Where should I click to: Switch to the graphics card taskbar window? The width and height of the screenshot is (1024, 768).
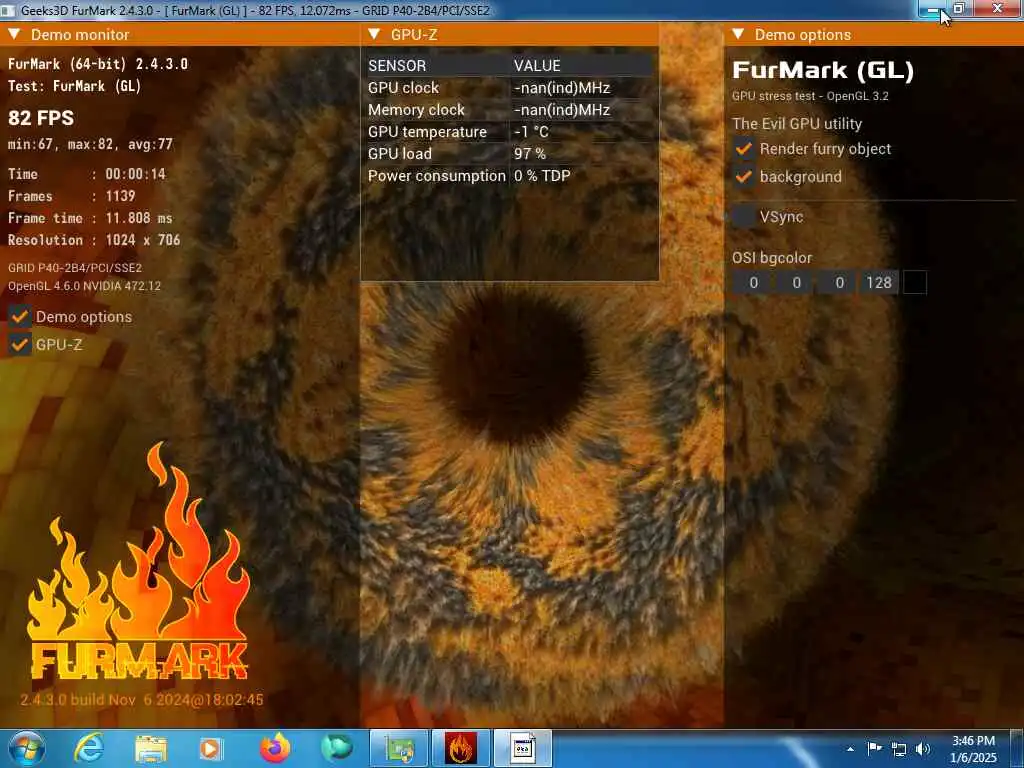(x=399, y=748)
